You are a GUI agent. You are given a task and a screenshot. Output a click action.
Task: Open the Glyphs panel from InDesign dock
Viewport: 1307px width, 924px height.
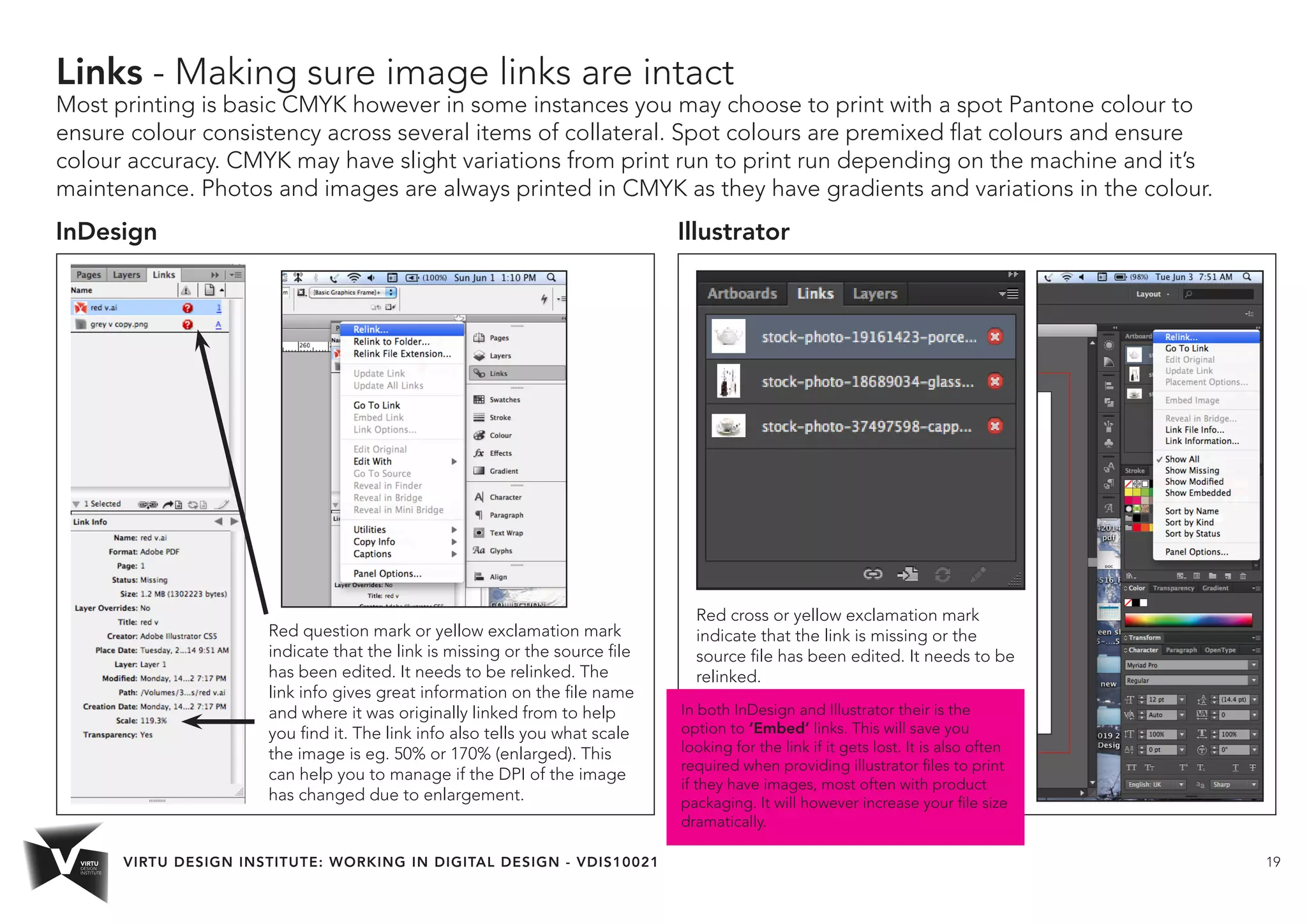493,551
